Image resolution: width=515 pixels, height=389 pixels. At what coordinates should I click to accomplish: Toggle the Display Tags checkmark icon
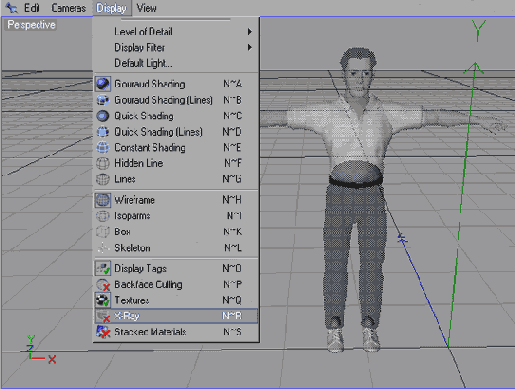103,268
